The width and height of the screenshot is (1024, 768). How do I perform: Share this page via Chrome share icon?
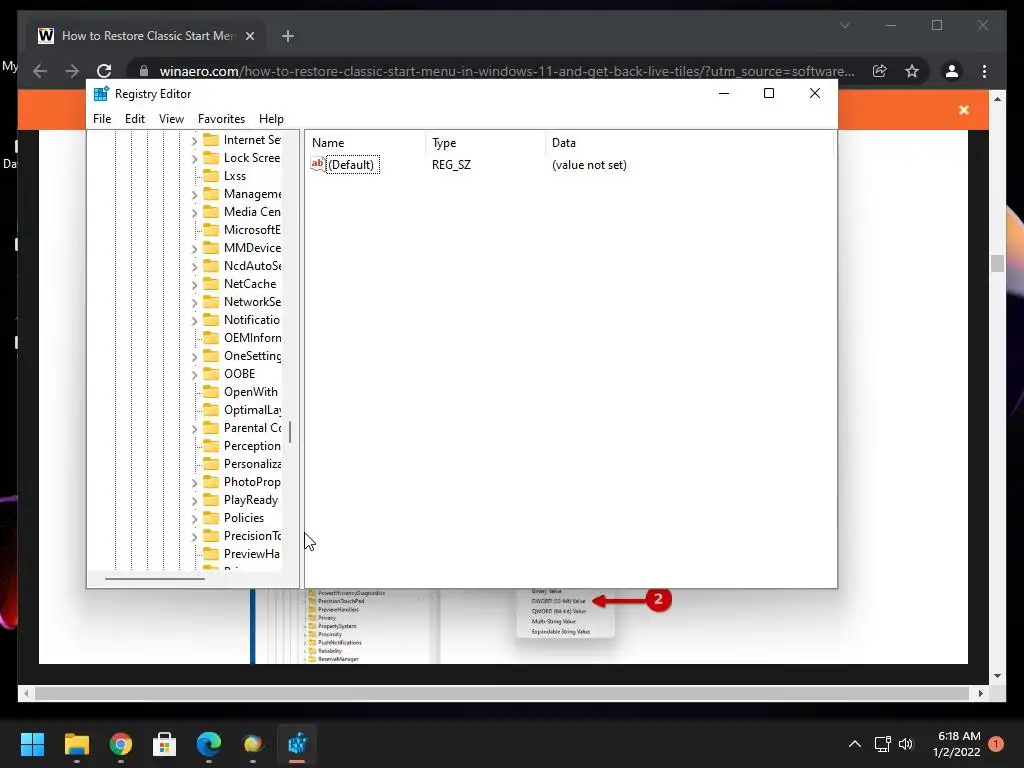pos(880,71)
